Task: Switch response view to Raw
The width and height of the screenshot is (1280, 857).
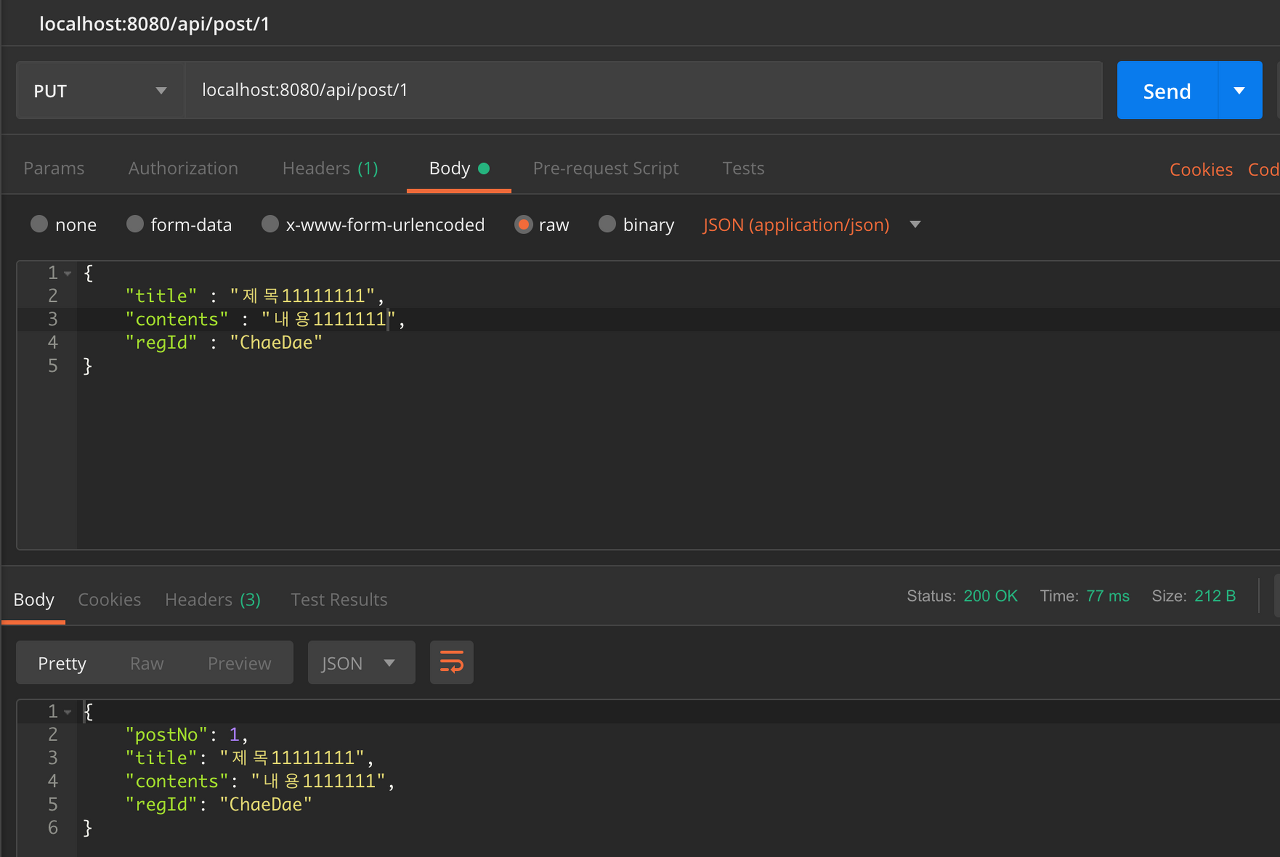Action: point(146,662)
